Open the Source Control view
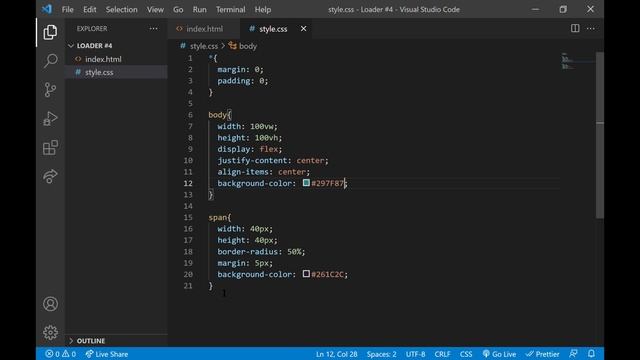The width and height of the screenshot is (640, 360). click(x=50, y=90)
